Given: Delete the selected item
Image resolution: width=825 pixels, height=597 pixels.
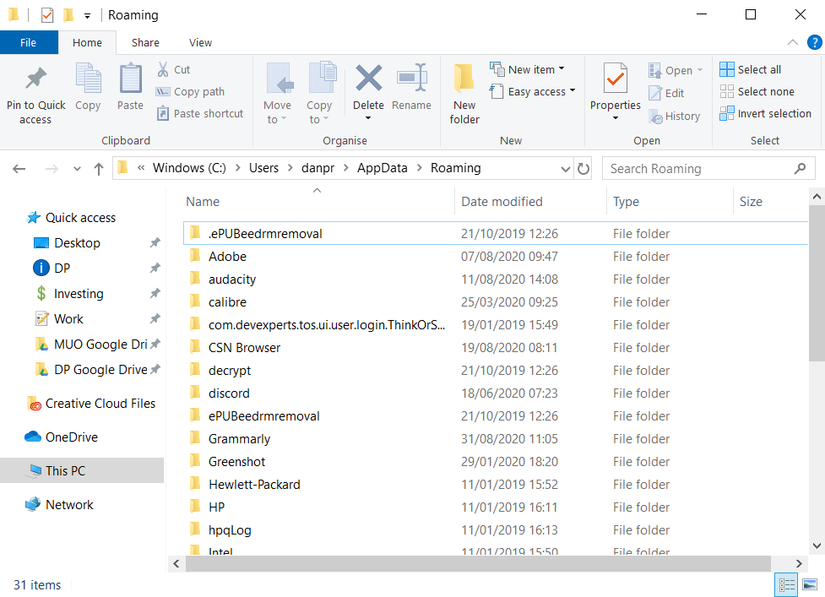Looking at the screenshot, I should coord(368,90).
